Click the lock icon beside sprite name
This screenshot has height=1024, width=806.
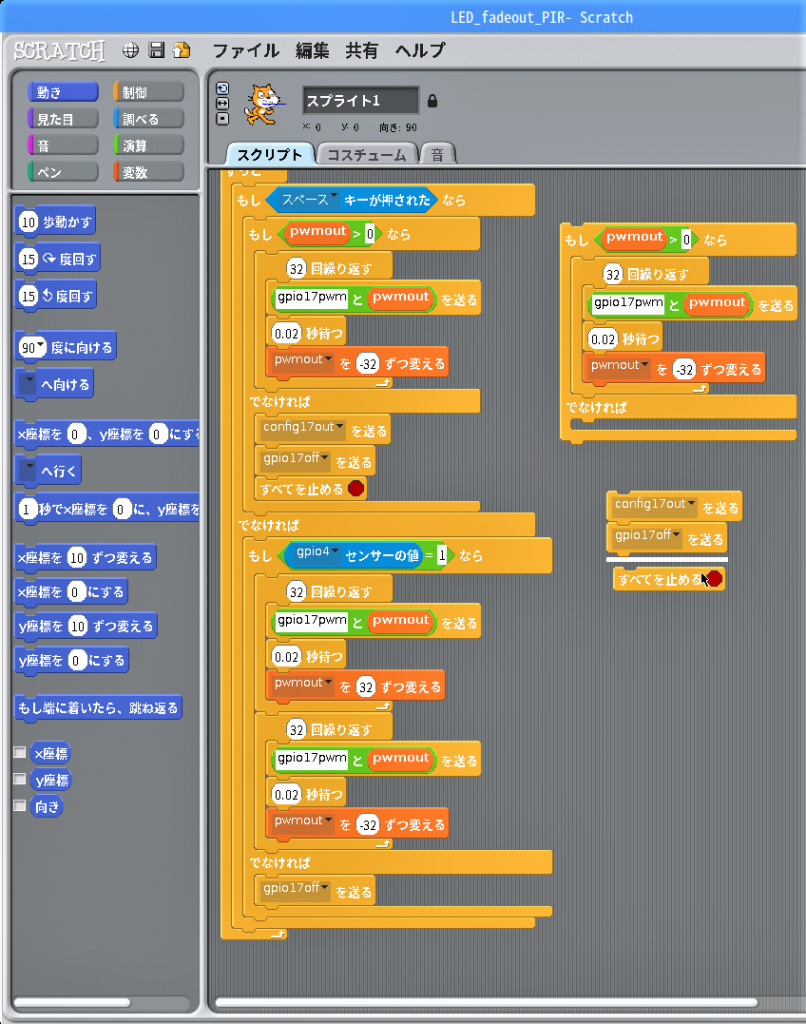click(433, 101)
